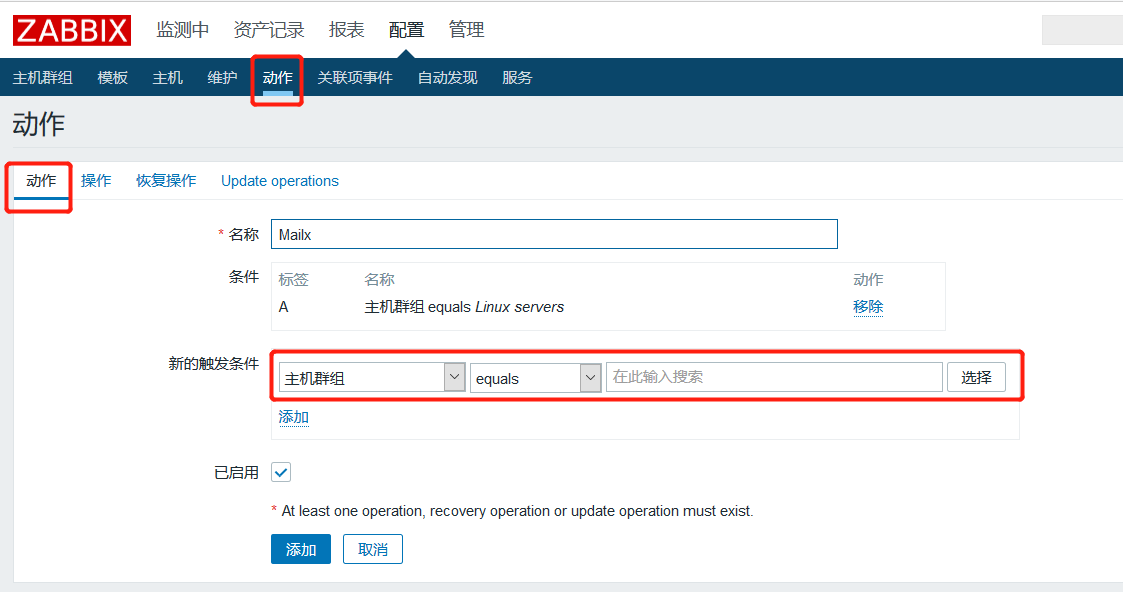The image size is (1123, 592).
Task: Click the condition label A
Action: click(x=284, y=307)
